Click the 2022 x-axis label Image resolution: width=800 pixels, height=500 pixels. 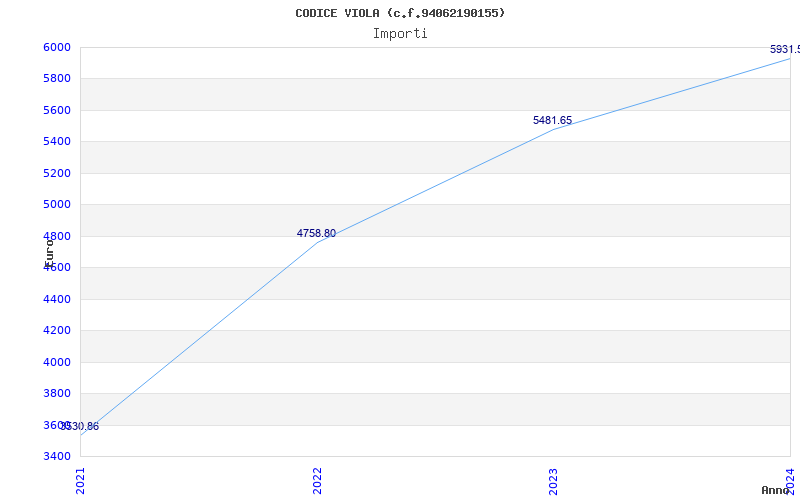point(317,481)
